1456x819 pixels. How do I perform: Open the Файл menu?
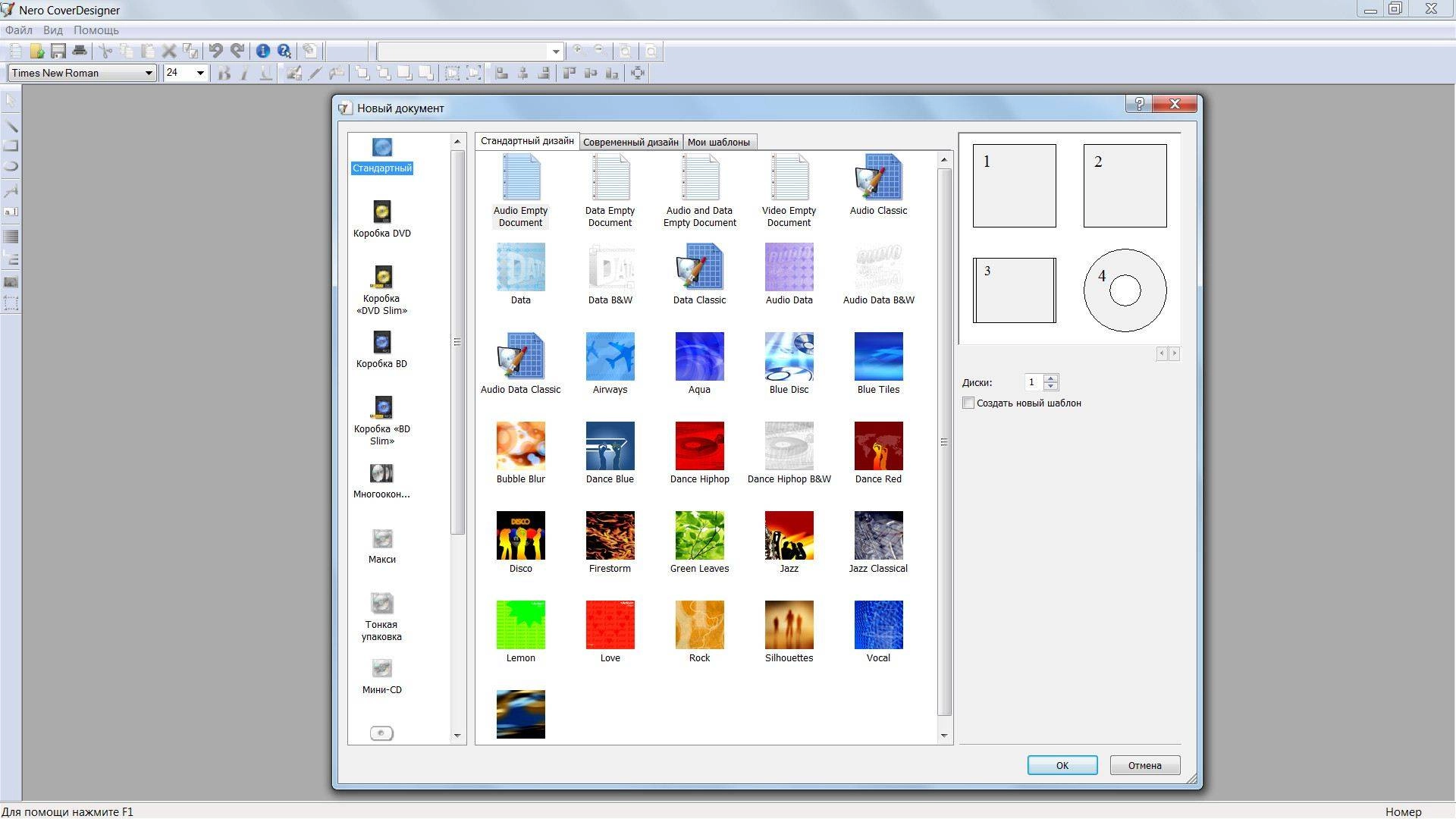(18, 30)
